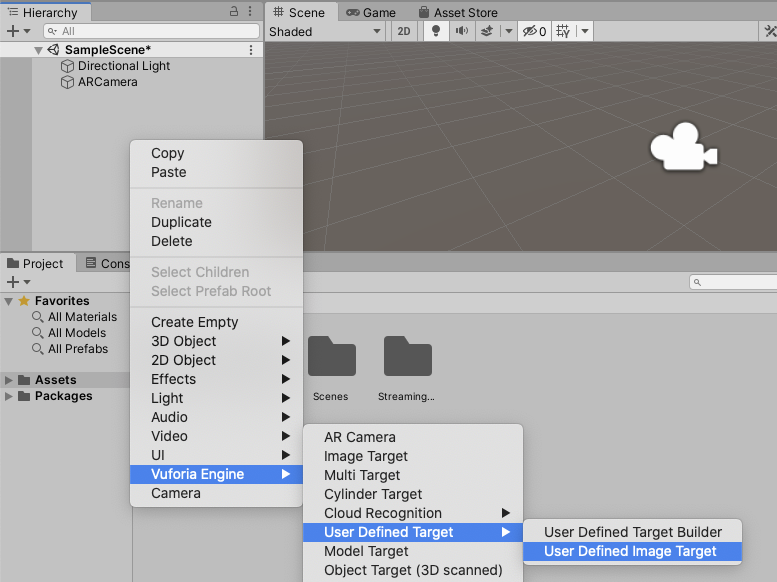The image size is (777, 582).
Task: Choose Copy from context menu
Action: coord(216,153)
